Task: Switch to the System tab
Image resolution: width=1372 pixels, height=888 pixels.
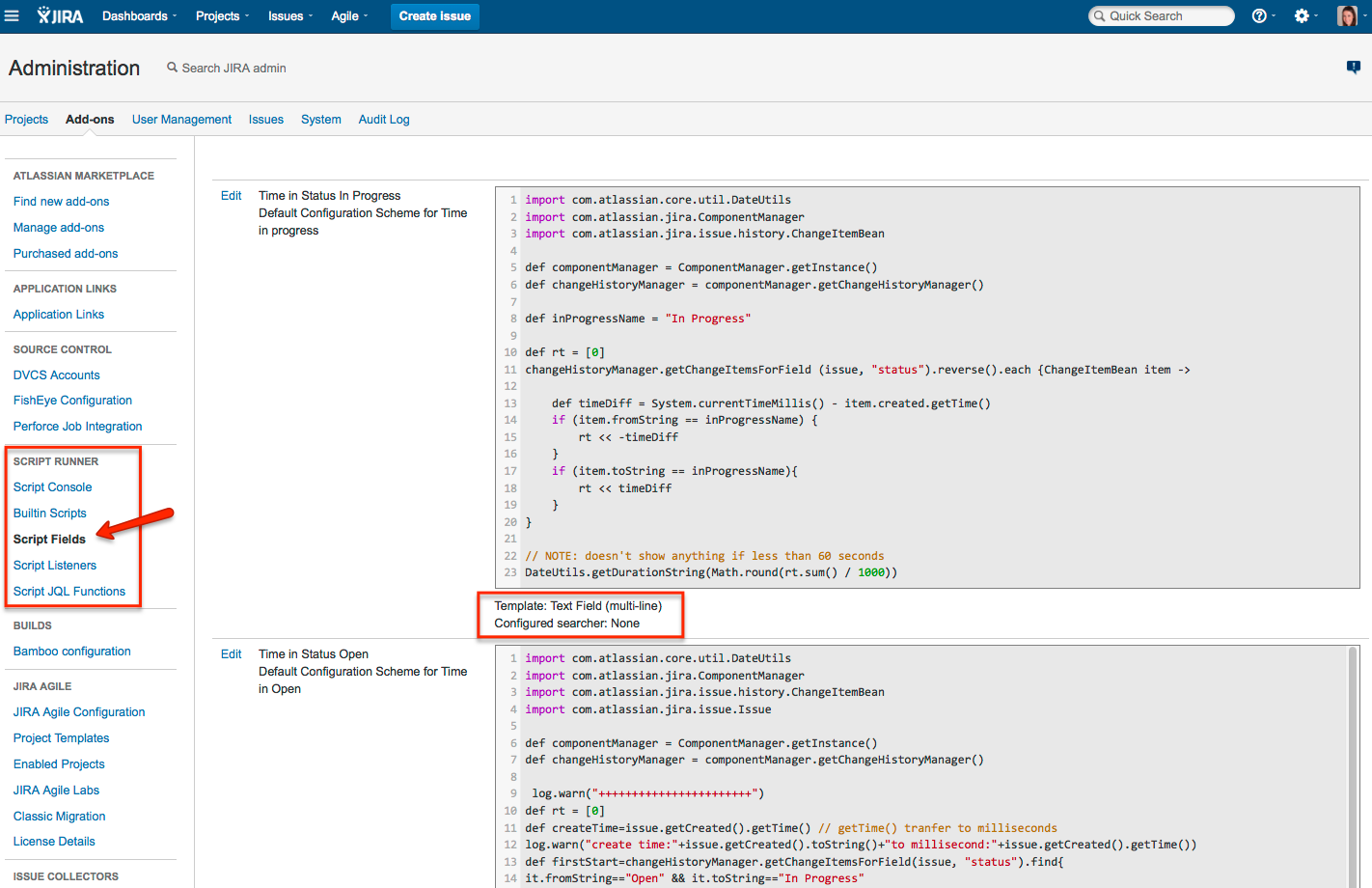Action: 321,119
